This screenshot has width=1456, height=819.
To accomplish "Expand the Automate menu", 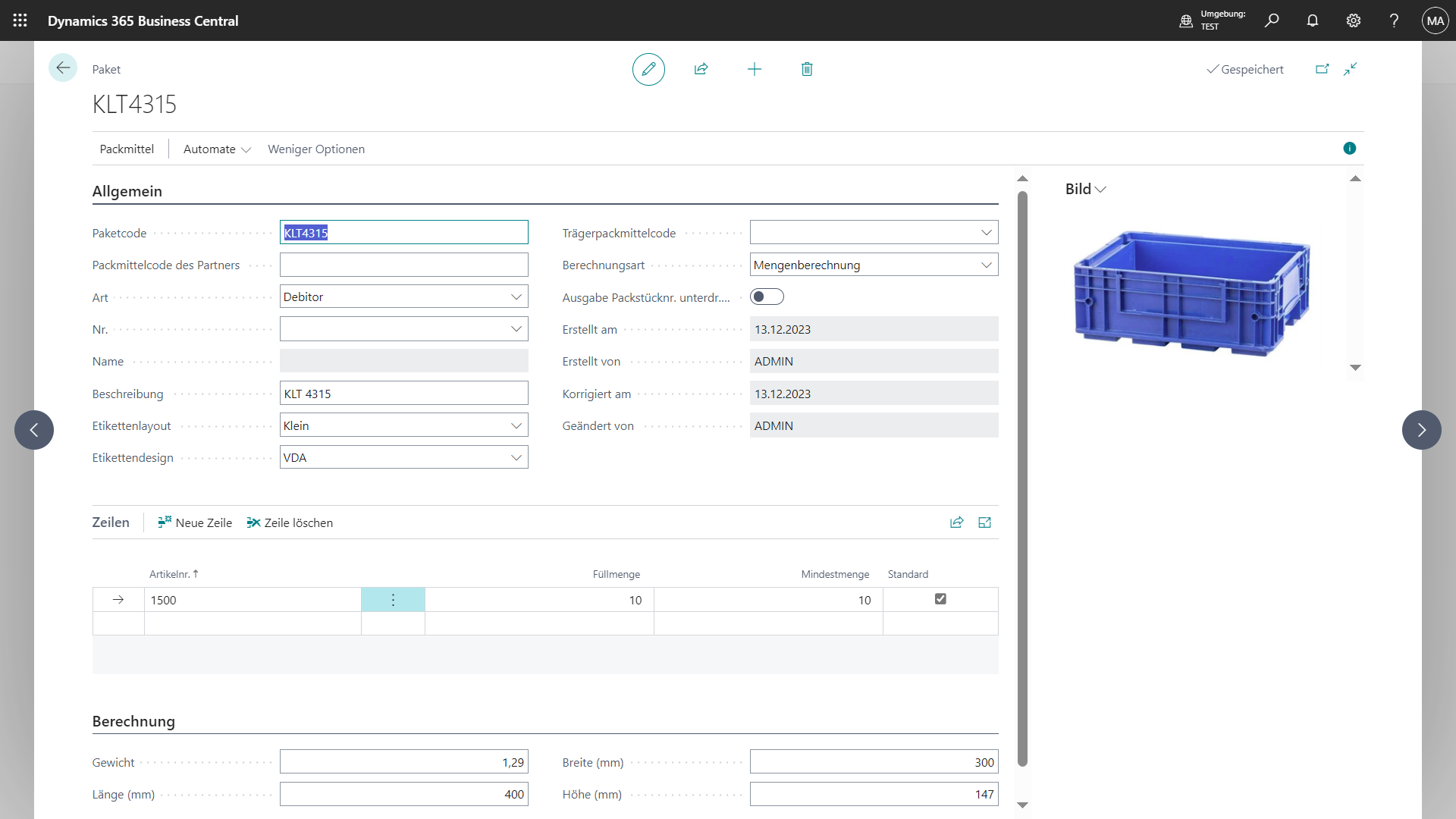I will tap(217, 149).
